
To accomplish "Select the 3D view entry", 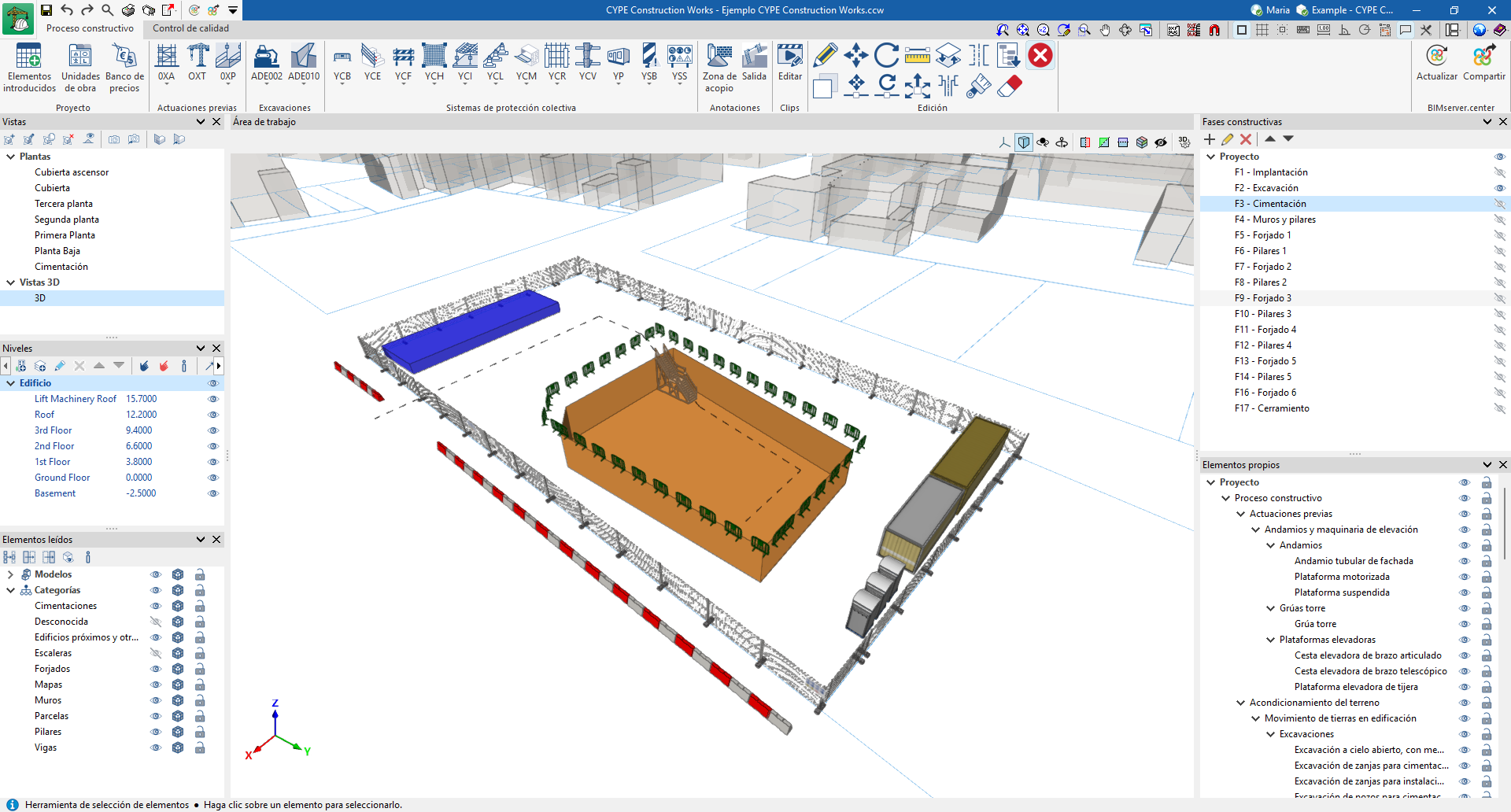I will point(40,298).
